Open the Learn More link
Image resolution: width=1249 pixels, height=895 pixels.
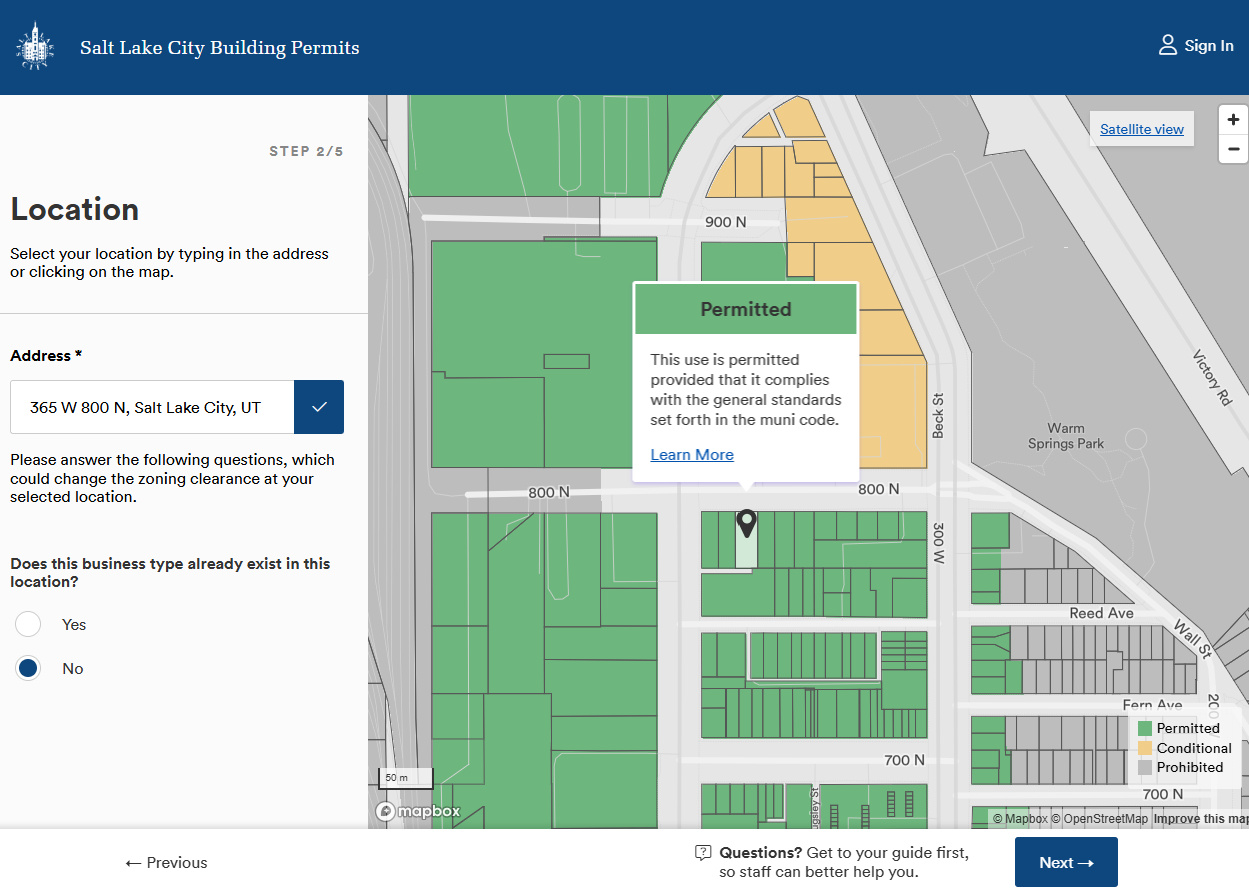click(x=692, y=454)
